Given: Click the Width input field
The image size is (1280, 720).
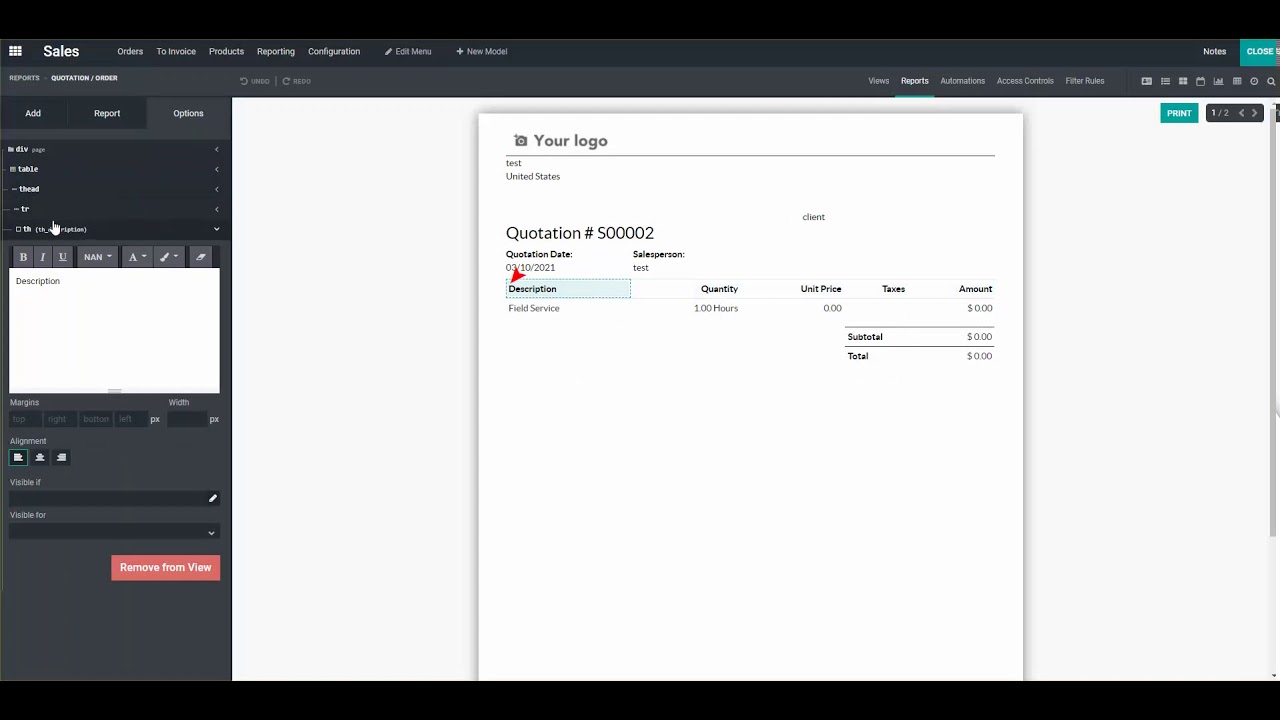Looking at the screenshot, I should tap(187, 419).
